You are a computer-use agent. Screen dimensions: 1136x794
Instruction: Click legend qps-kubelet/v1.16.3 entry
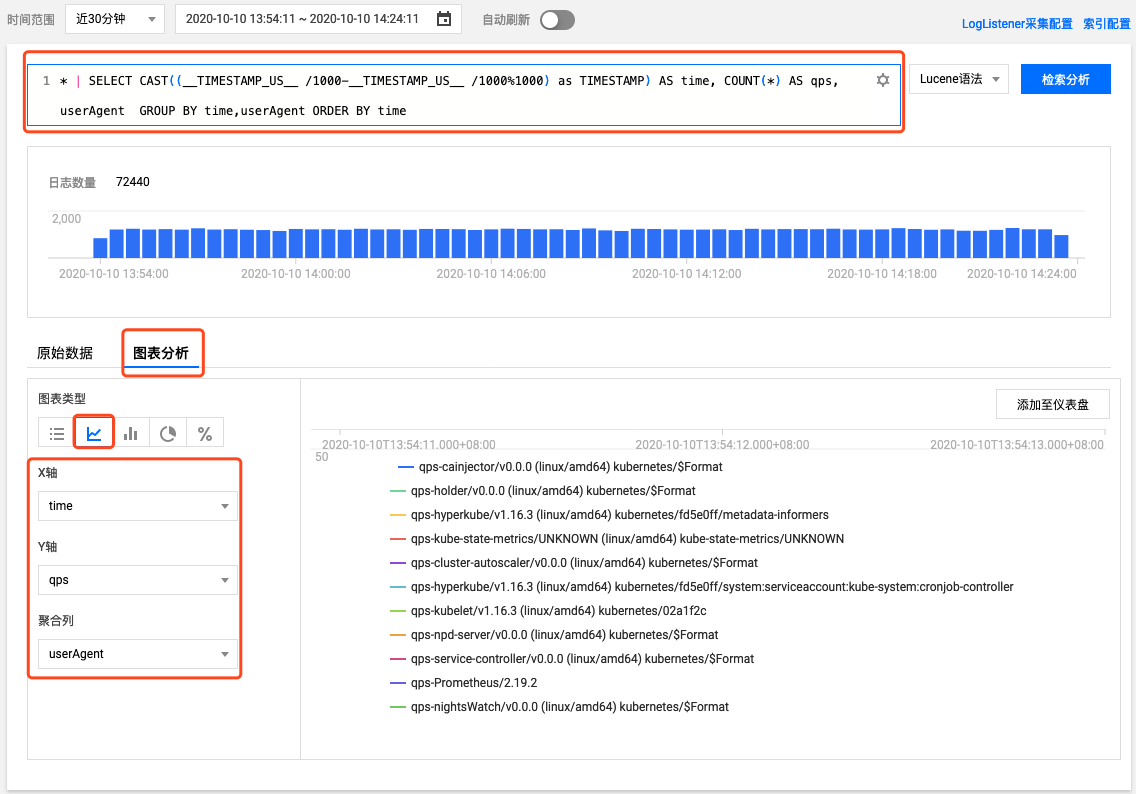click(x=548, y=610)
